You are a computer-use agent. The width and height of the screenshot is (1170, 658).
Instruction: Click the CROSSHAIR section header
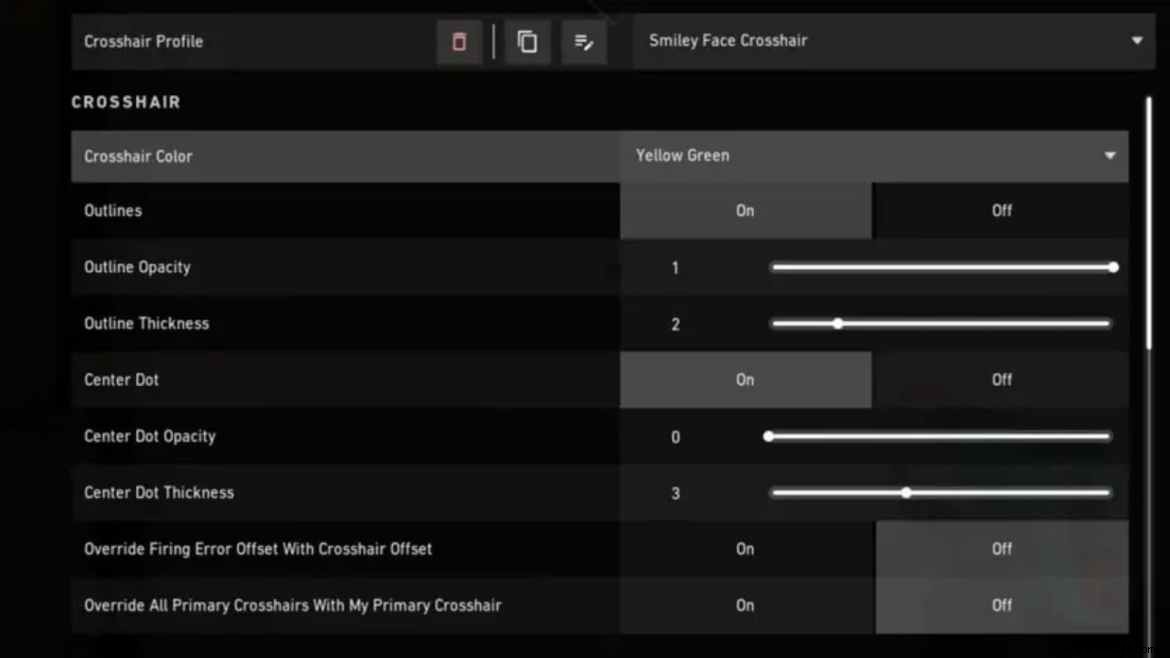[126, 101]
